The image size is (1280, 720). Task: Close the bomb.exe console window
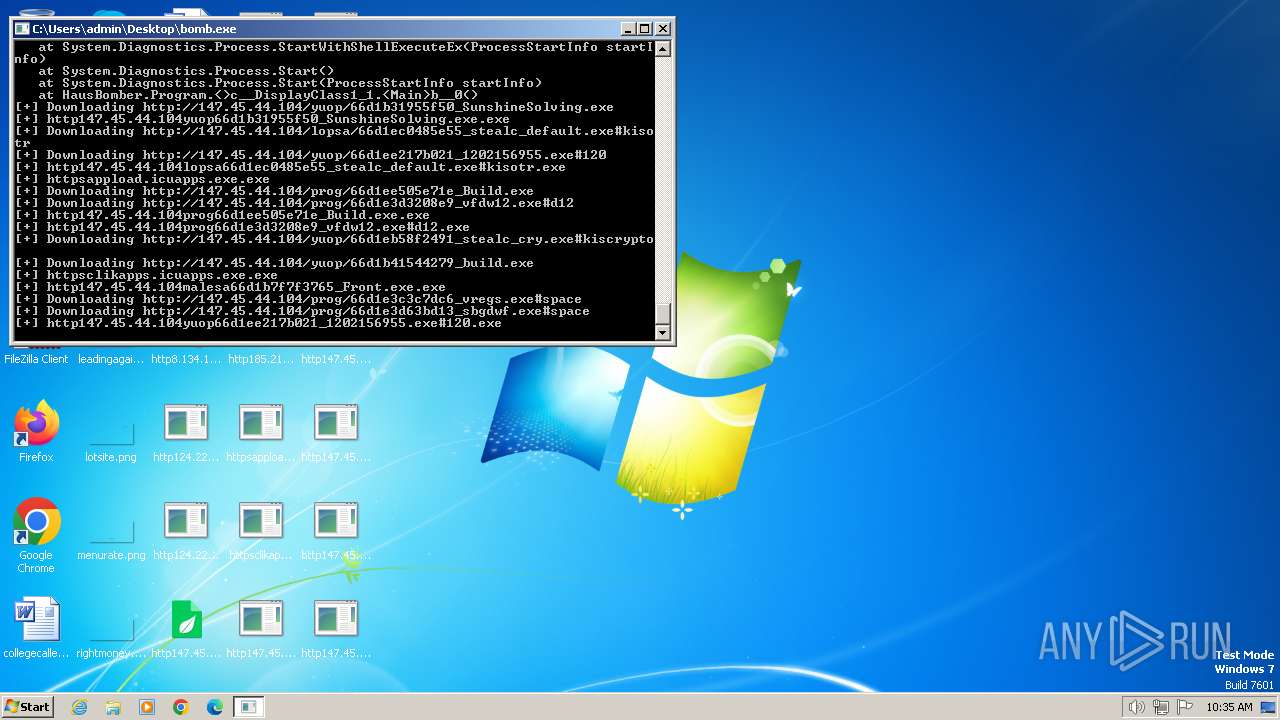(662, 29)
